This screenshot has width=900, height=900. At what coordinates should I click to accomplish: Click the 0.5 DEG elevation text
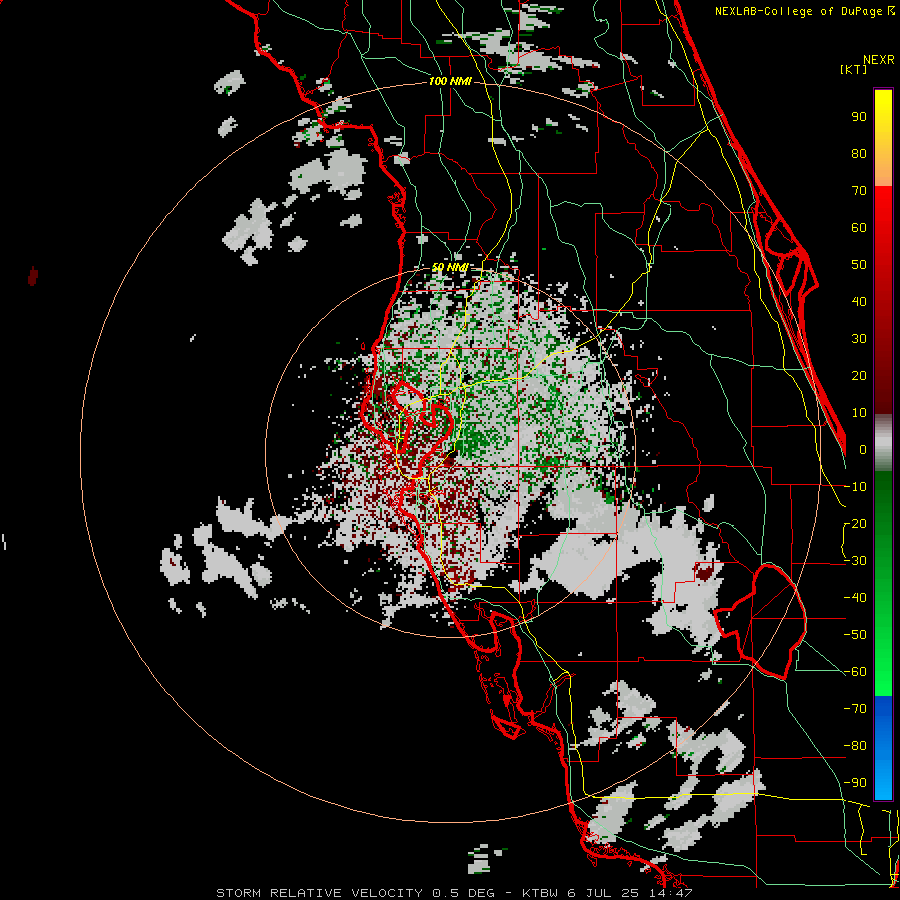[463, 893]
